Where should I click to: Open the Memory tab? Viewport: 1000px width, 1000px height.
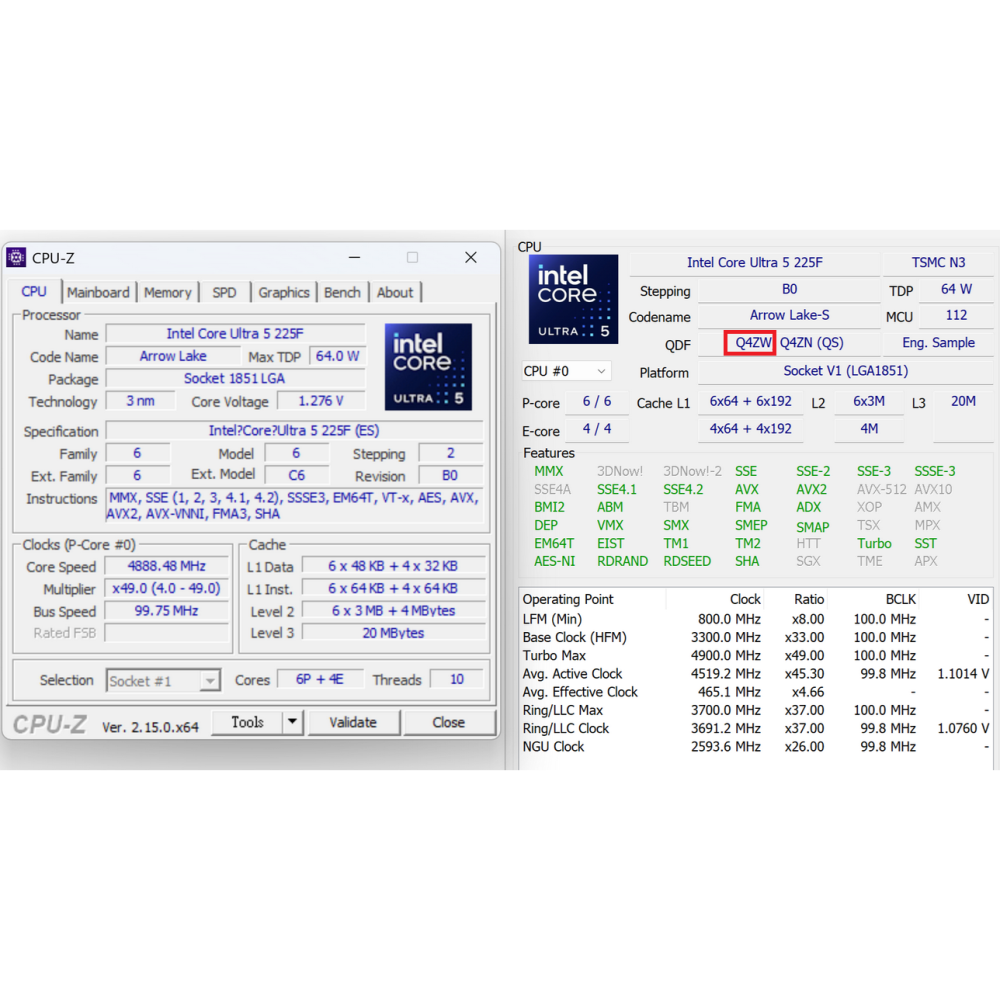click(x=167, y=292)
